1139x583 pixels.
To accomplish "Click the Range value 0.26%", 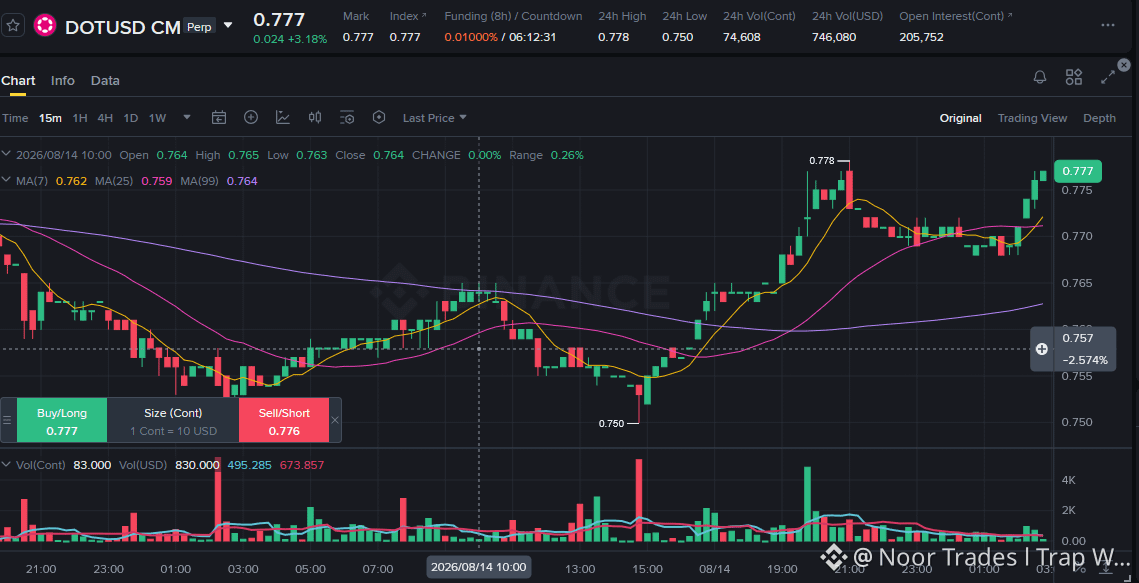I will [x=567, y=155].
